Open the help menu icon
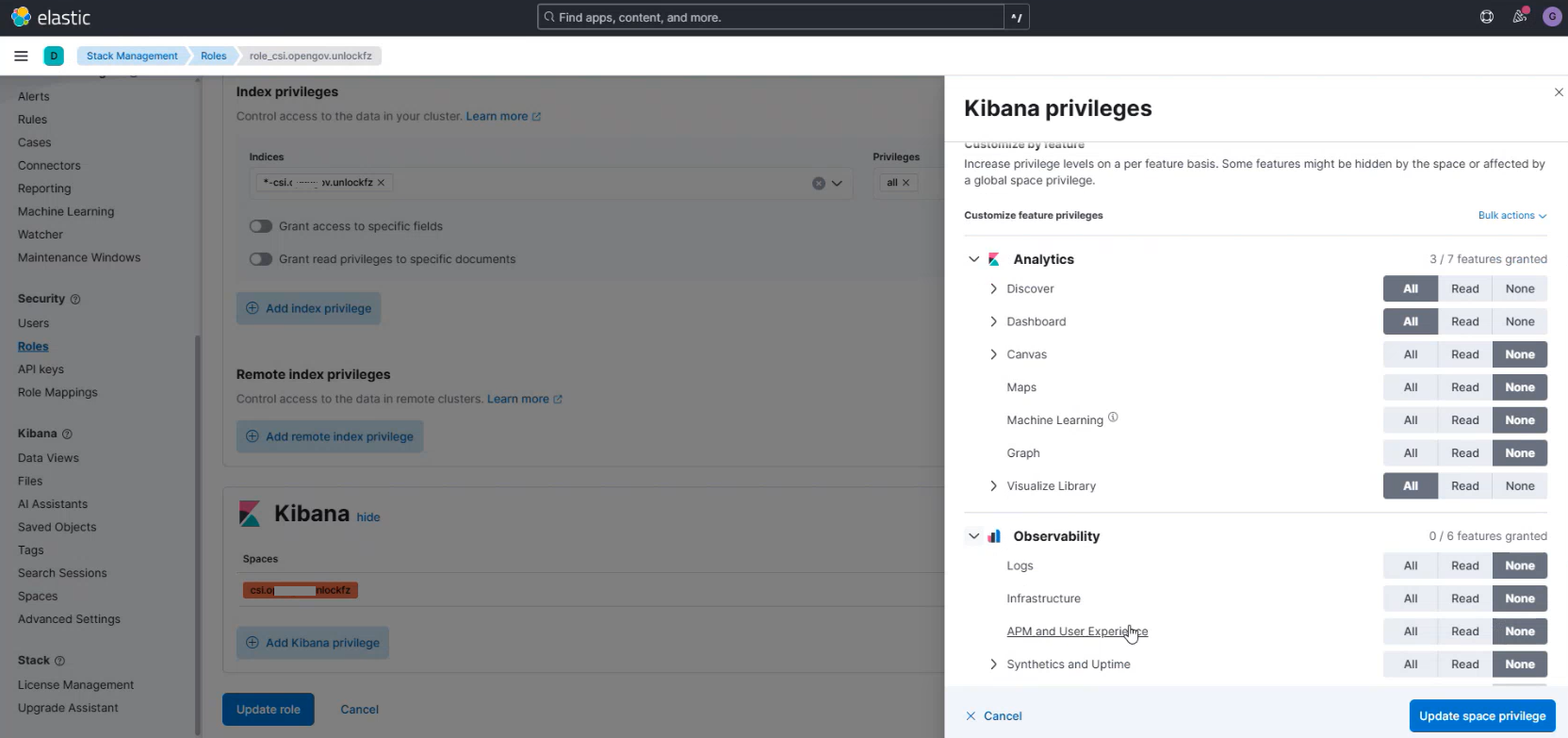 (1487, 17)
